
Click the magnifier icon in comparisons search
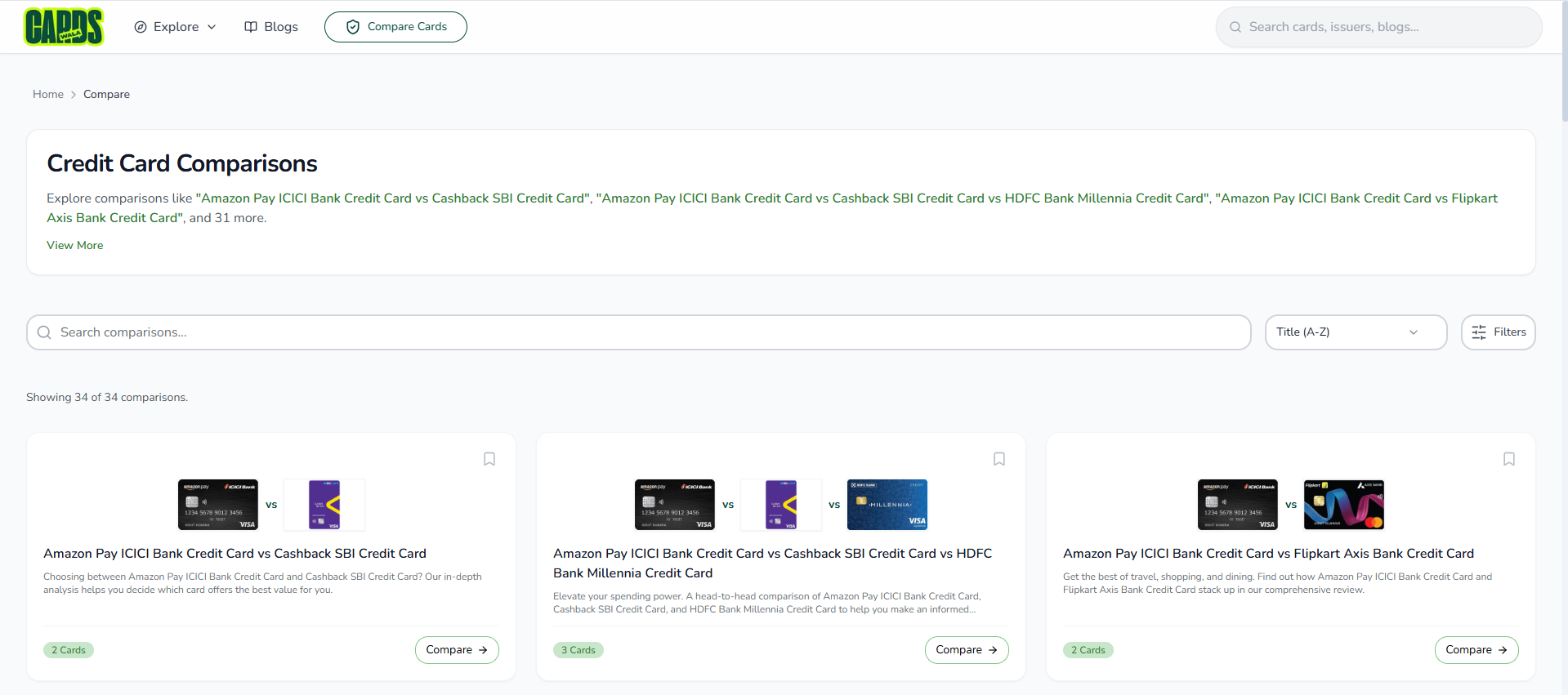(x=44, y=332)
